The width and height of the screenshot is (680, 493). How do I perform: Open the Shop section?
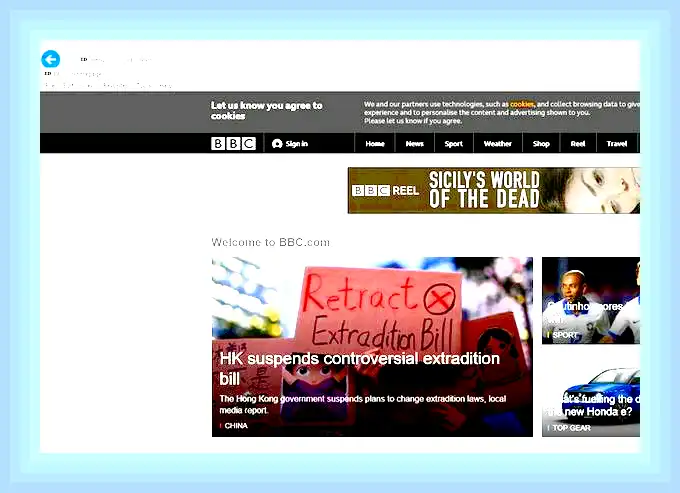click(541, 144)
